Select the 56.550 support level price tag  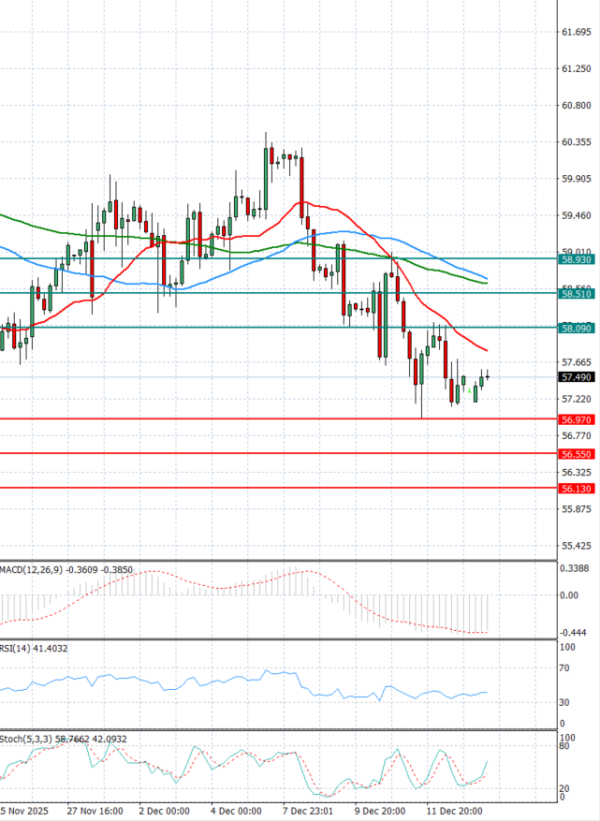click(x=575, y=454)
